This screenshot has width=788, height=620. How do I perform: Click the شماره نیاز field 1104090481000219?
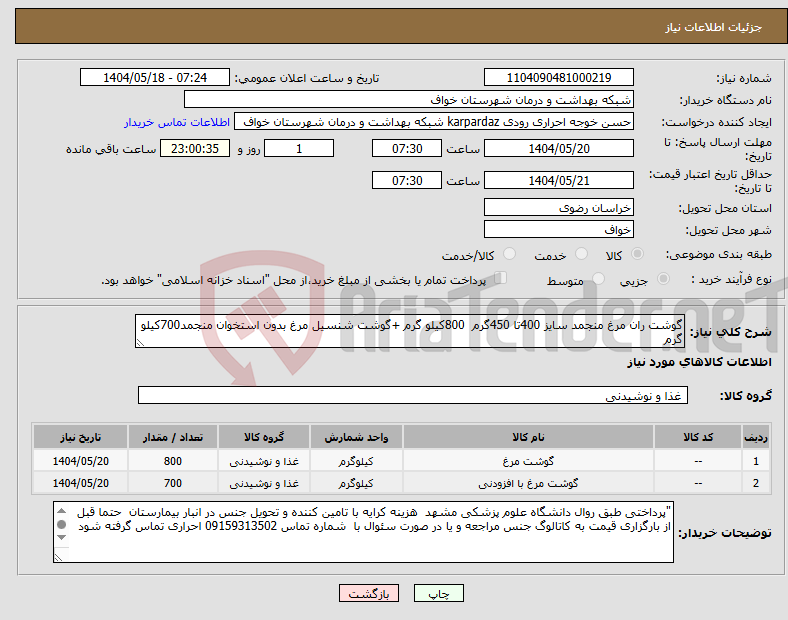[558, 77]
